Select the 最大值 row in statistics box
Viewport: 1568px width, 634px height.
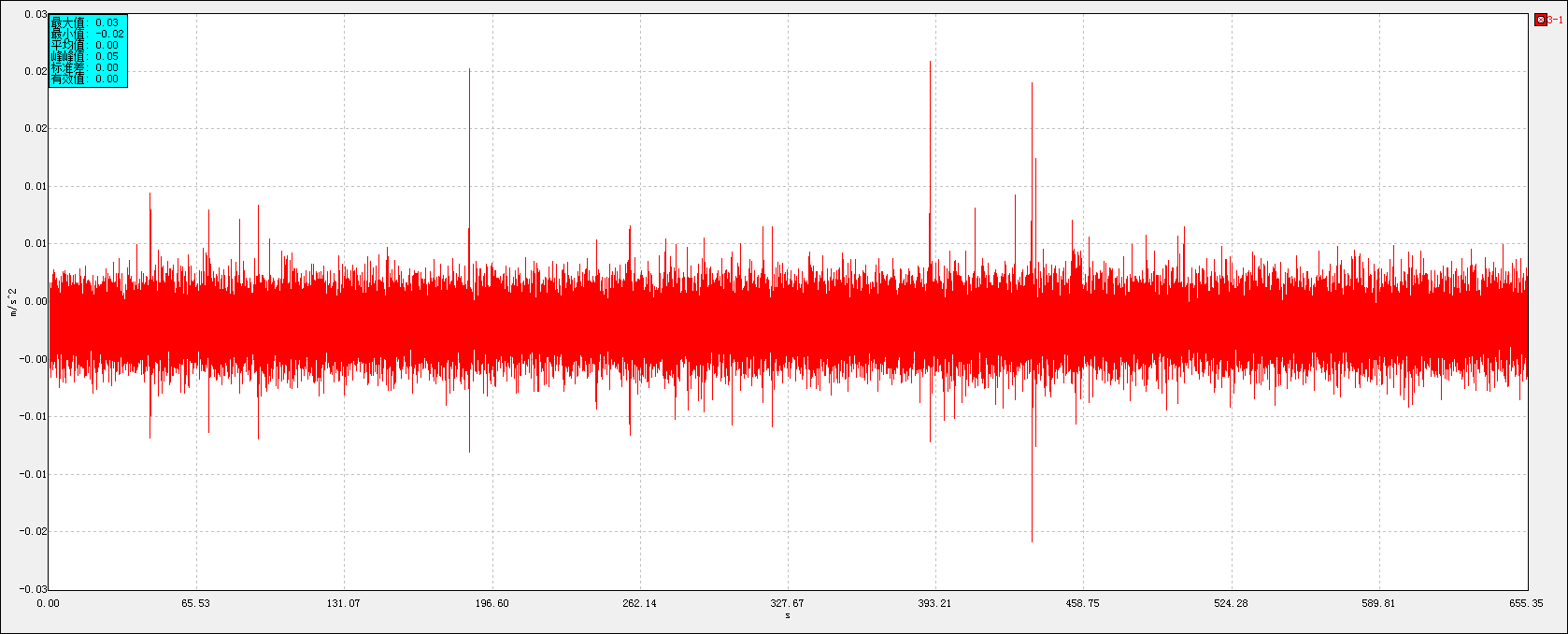click(x=85, y=22)
